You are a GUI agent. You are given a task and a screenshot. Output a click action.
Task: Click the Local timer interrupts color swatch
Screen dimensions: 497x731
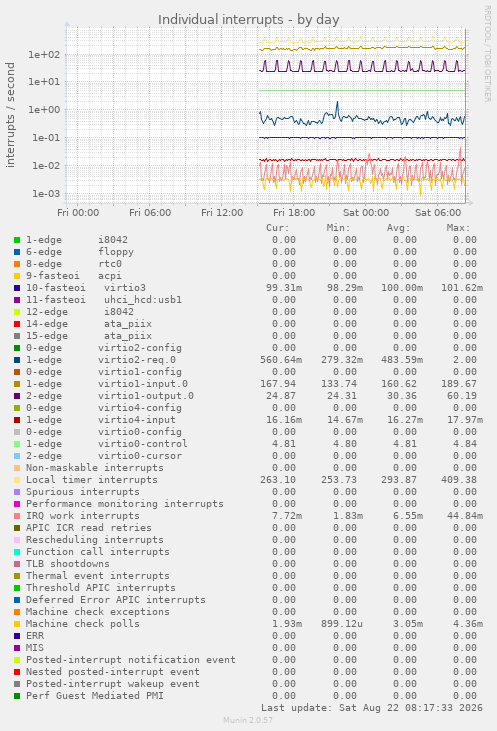coord(17,480)
